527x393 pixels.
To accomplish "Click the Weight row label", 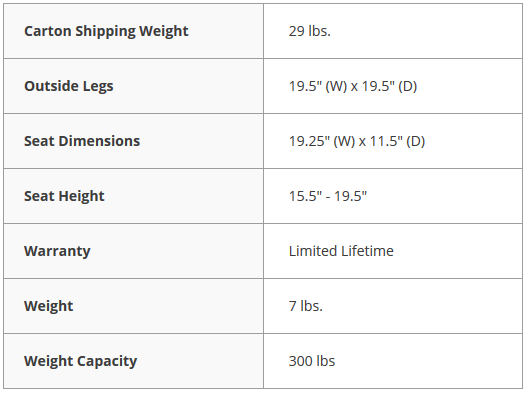I will (48, 306).
